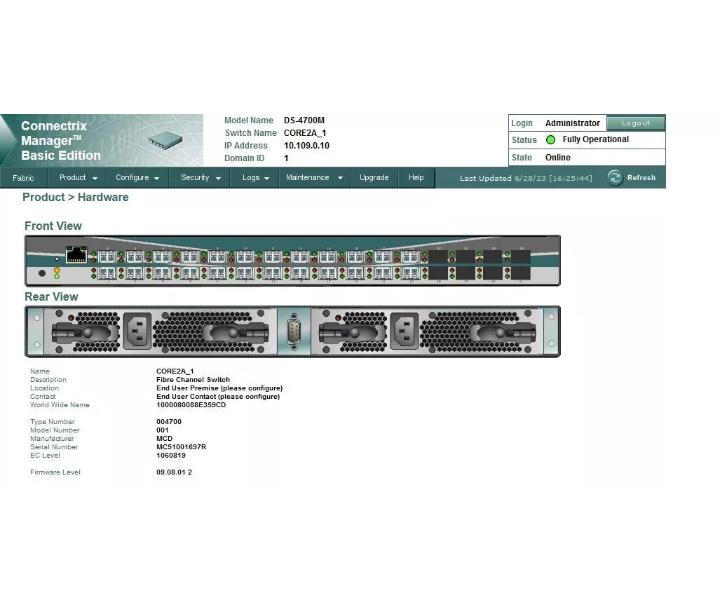Expand the Security dropdown menu
The image size is (720, 600).
pos(201,178)
